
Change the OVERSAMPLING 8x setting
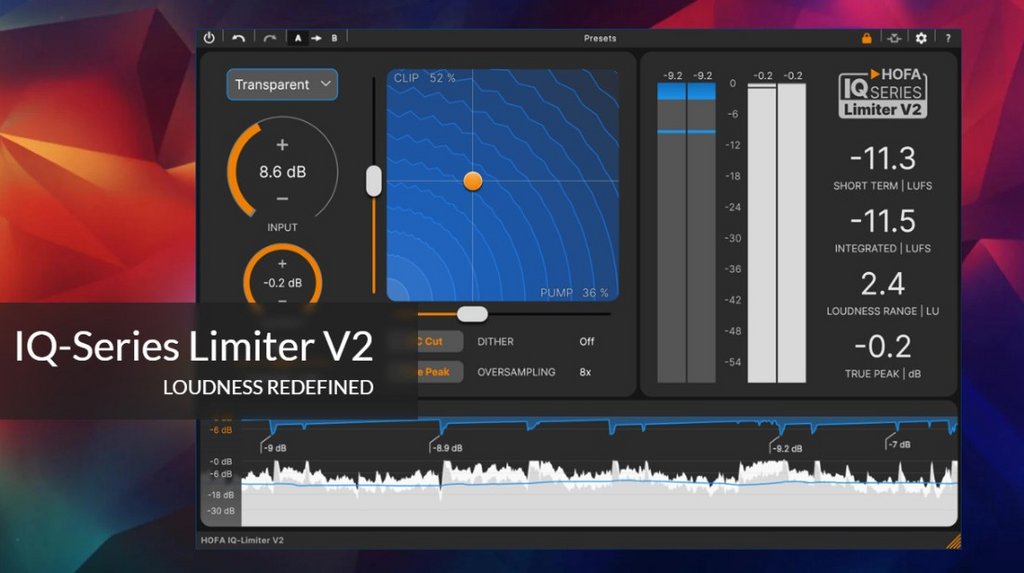click(x=585, y=372)
